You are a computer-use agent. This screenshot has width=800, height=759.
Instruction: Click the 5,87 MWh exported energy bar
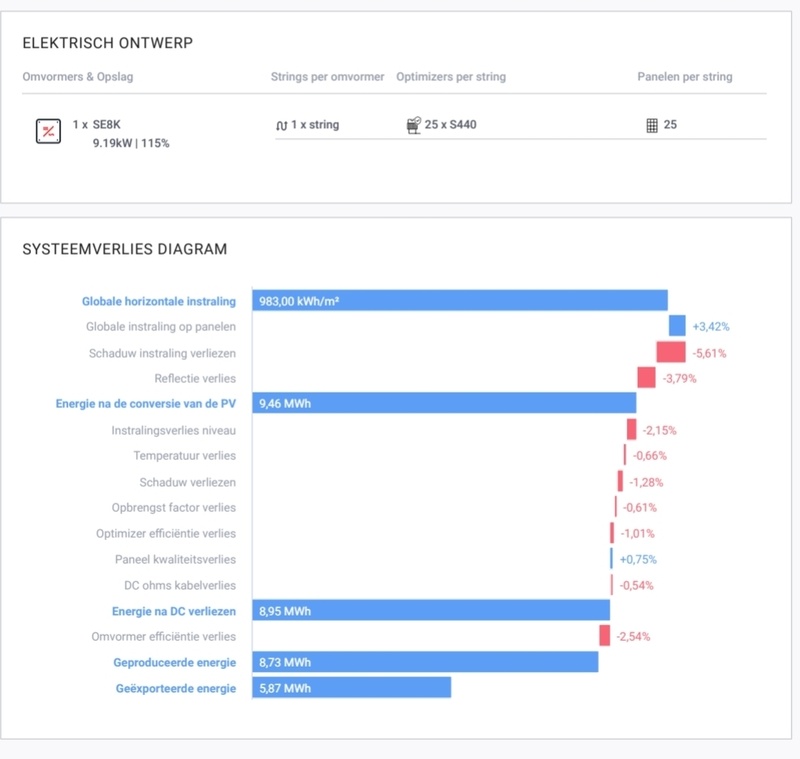coord(351,688)
